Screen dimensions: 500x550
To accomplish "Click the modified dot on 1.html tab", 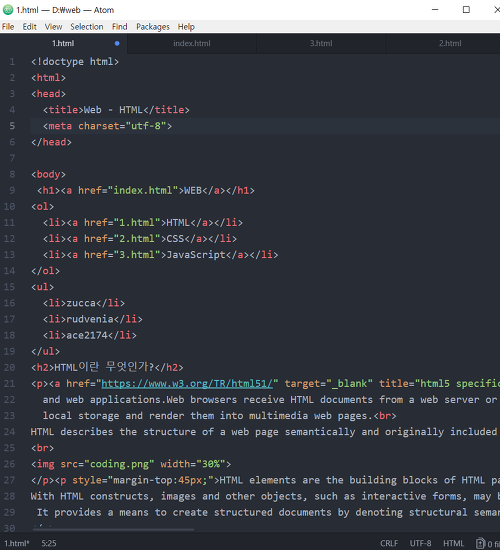I will (117, 43).
